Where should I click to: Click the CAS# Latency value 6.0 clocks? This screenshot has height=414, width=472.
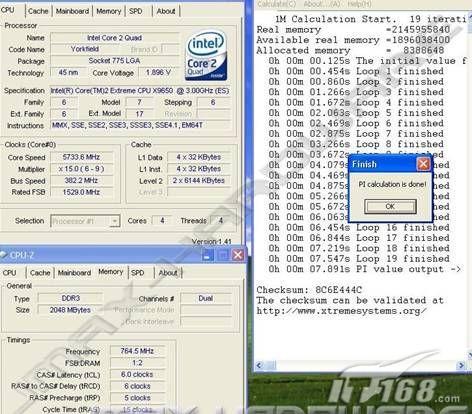tap(137, 374)
